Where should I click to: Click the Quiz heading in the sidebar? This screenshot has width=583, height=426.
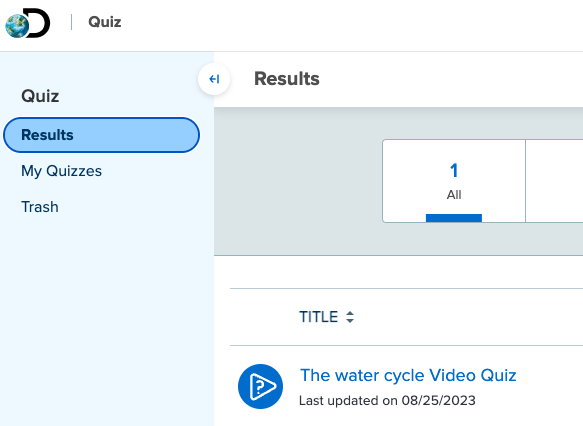40,96
